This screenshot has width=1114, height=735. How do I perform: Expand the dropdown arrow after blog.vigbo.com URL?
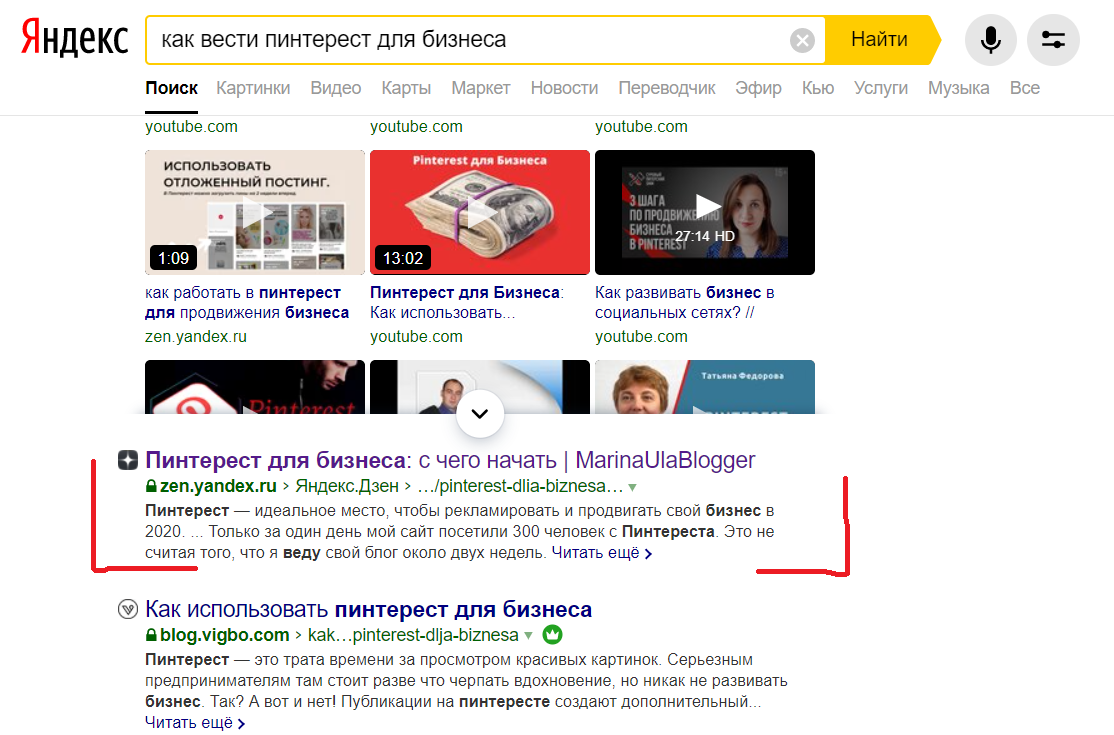click(x=528, y=636)
